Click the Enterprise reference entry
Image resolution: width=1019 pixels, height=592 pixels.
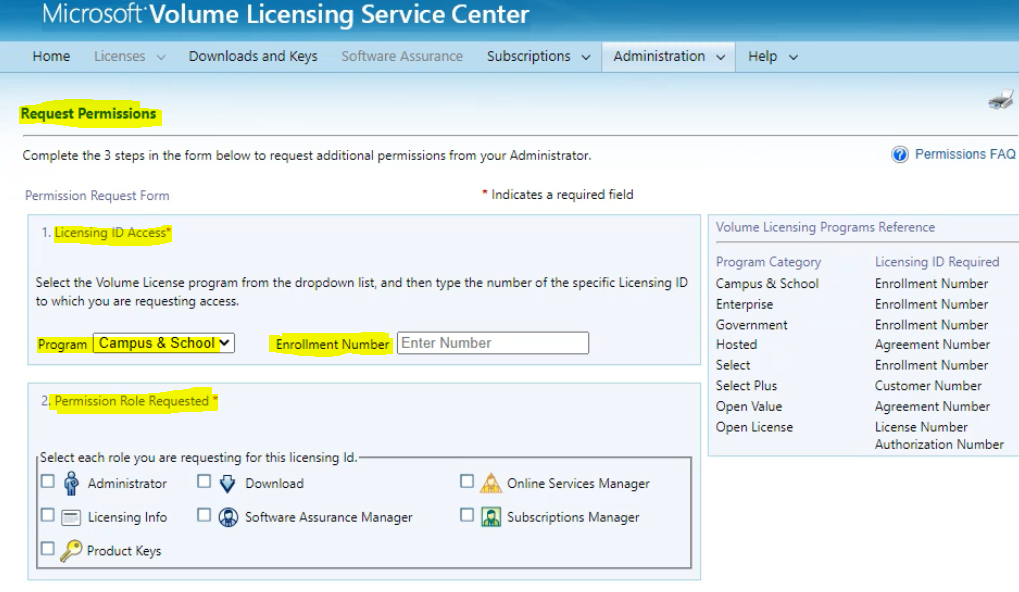744,304
